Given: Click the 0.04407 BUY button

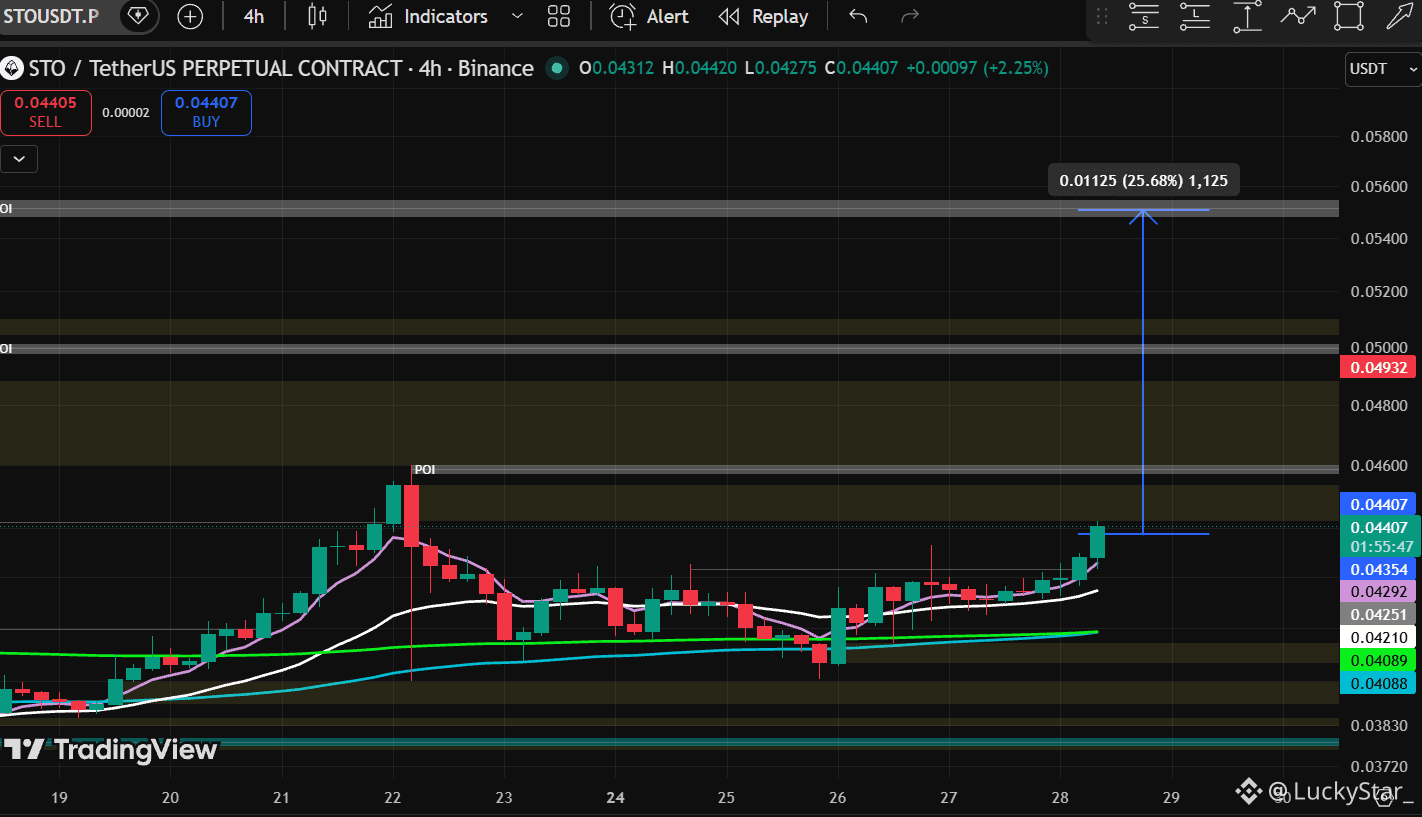Looking at the screenshot, I should click(206, 112).
